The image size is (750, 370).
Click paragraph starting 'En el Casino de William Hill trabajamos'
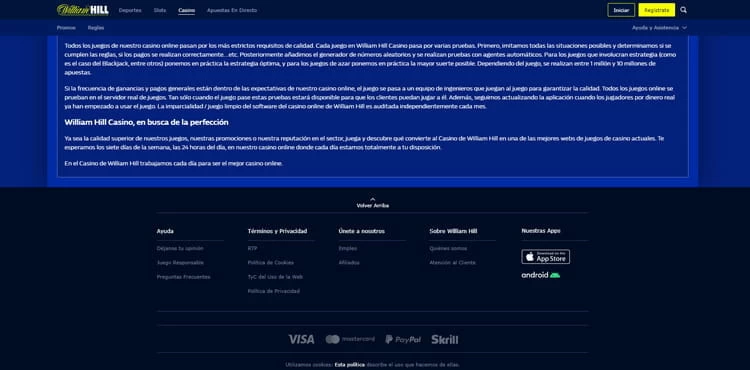(x=174, y=163)
